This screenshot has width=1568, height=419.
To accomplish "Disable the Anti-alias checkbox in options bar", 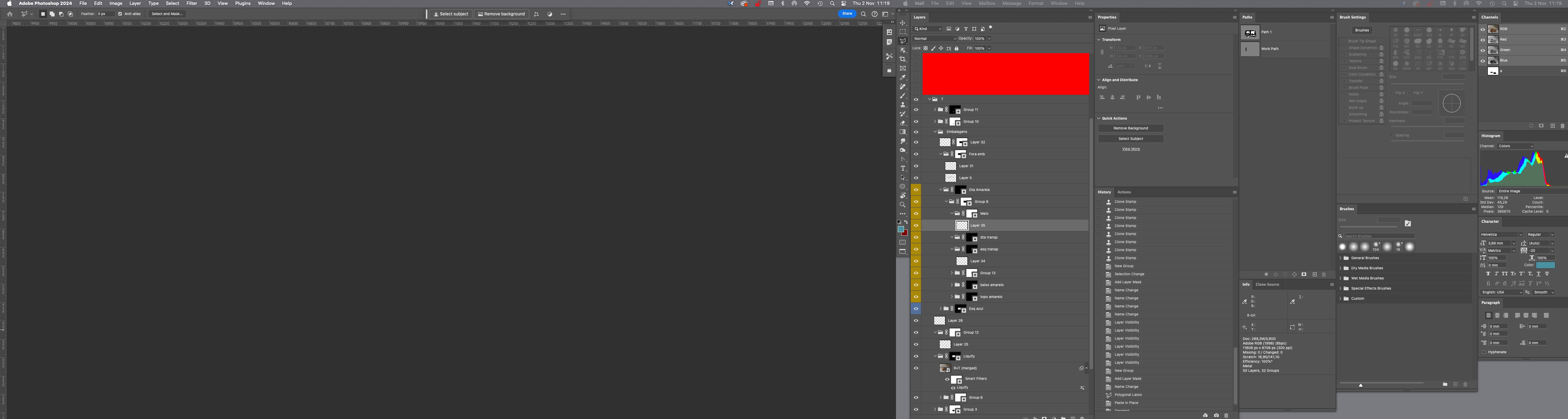I will coord(120,13).
